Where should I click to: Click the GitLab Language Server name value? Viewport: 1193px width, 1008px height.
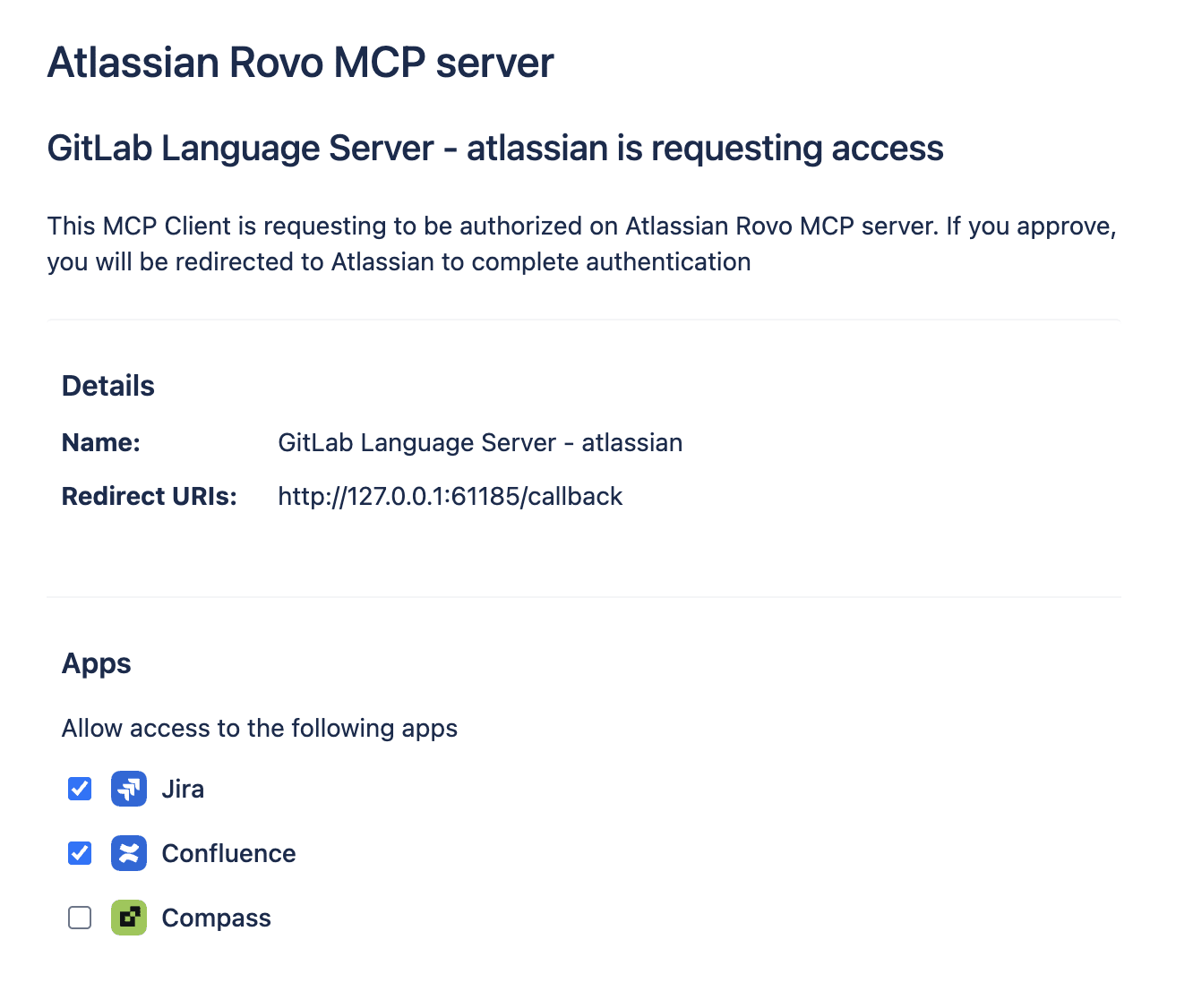[x=480, y=442]
